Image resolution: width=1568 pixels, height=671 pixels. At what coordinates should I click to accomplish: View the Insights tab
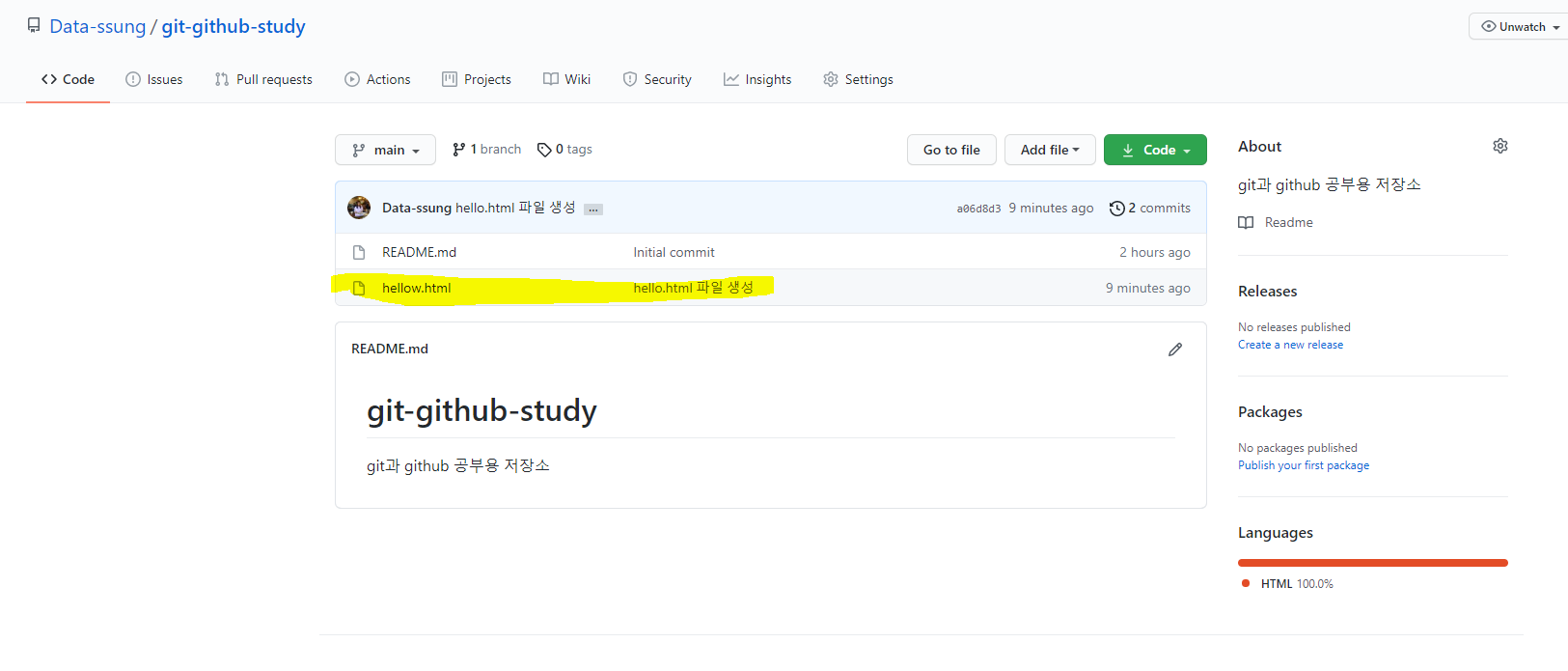[757, 79]
